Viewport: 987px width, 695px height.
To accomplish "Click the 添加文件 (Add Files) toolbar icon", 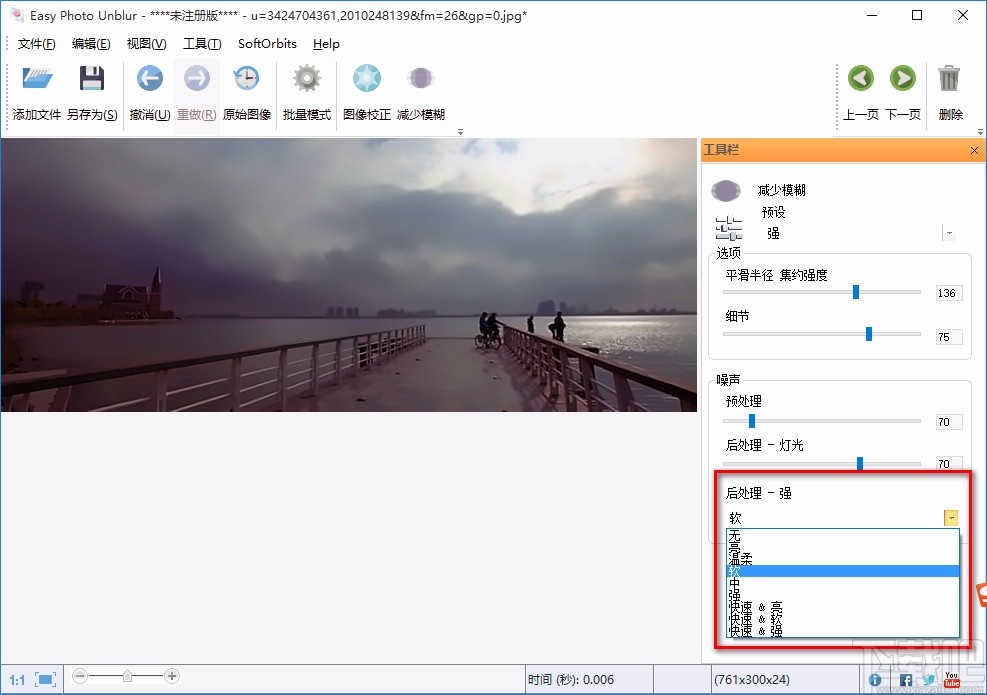I will coord(36,78).
